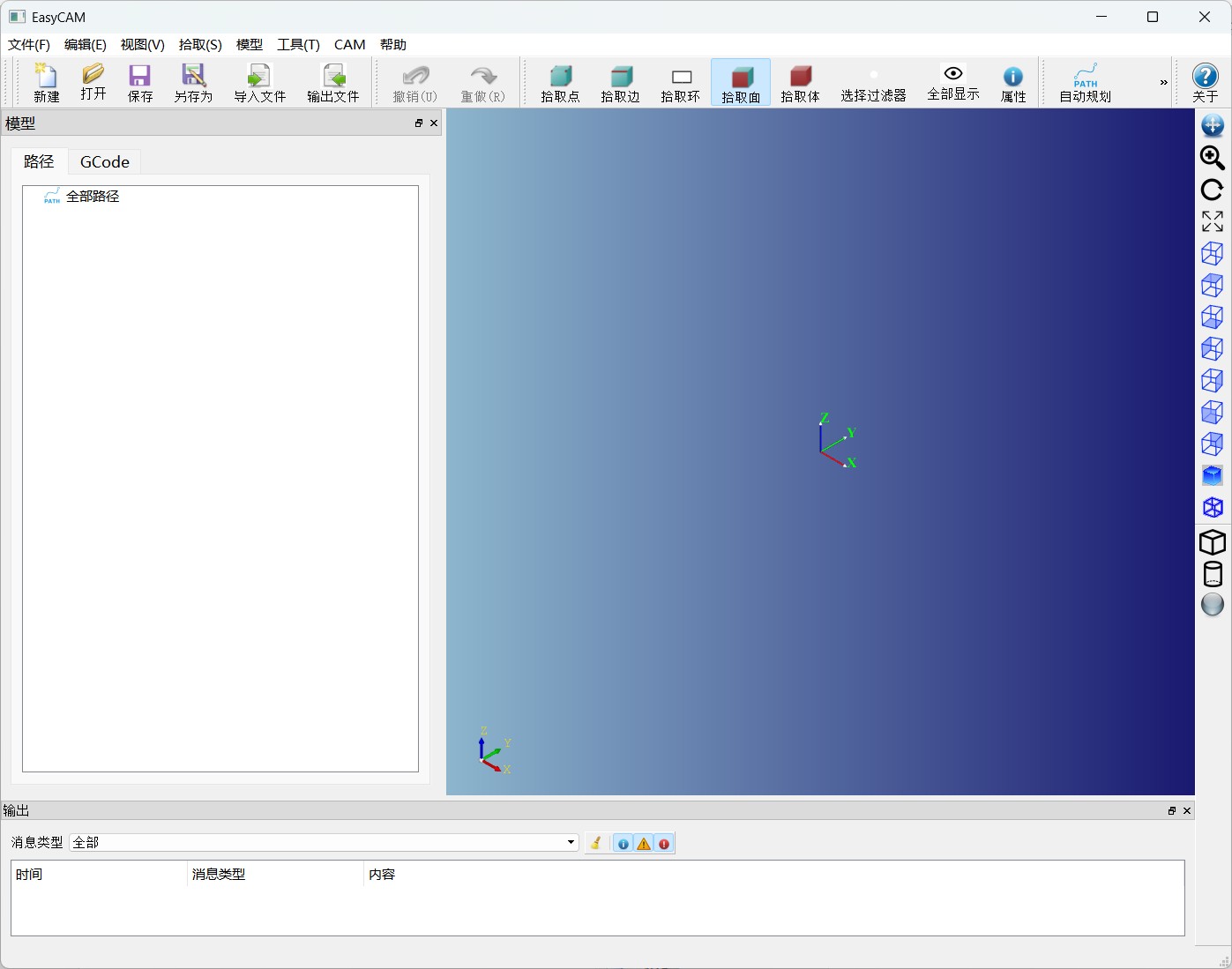
Task: Clear output messages with the broom icon
Action: pyautogui.click(x=596, y=844)
